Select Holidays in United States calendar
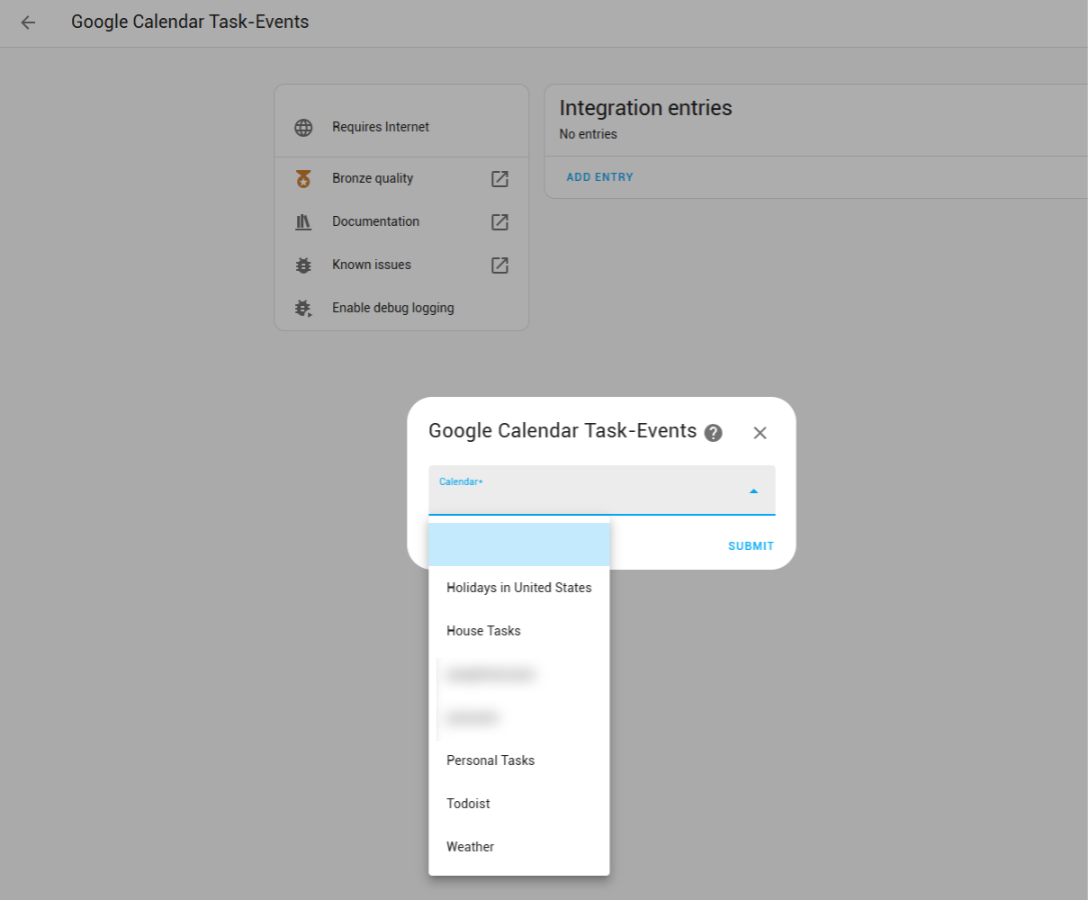The width and height of the screenshot is (1088, 900). (x=518, y=588)
